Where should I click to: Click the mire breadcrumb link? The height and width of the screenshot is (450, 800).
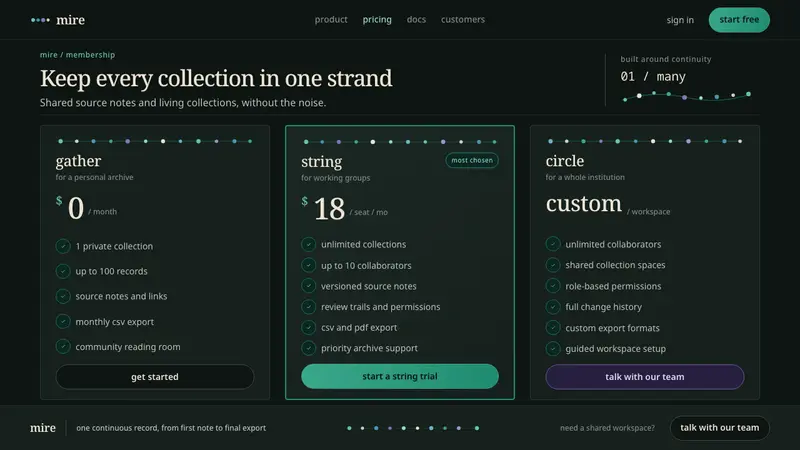tap(48, 55)
